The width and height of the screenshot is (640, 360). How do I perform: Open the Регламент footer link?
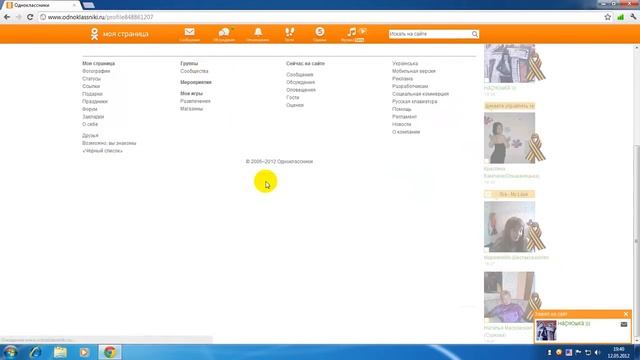coord(404,117)
